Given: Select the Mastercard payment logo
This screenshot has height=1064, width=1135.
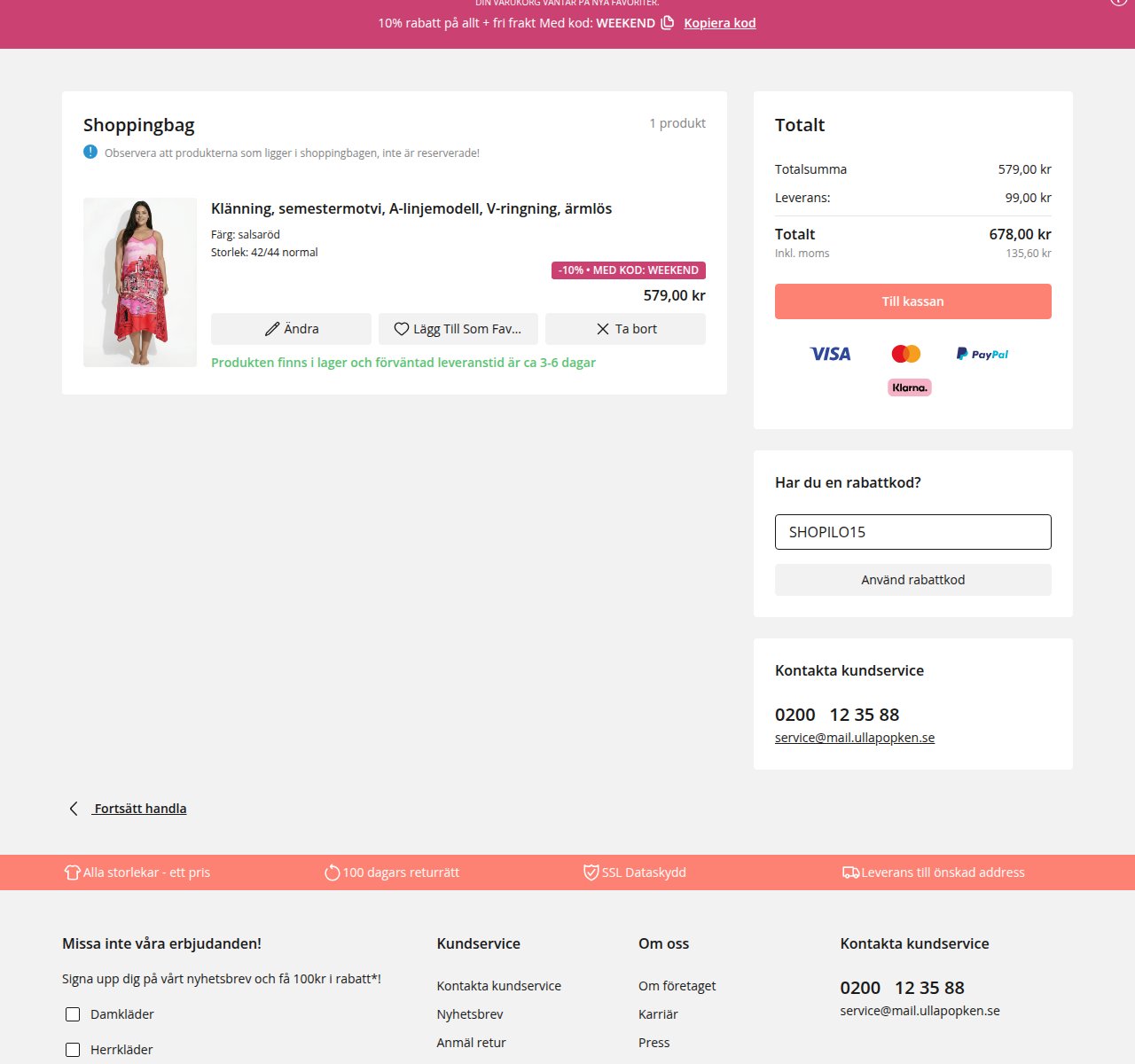Looking at the screenshot, I should (x=906, y=354).
